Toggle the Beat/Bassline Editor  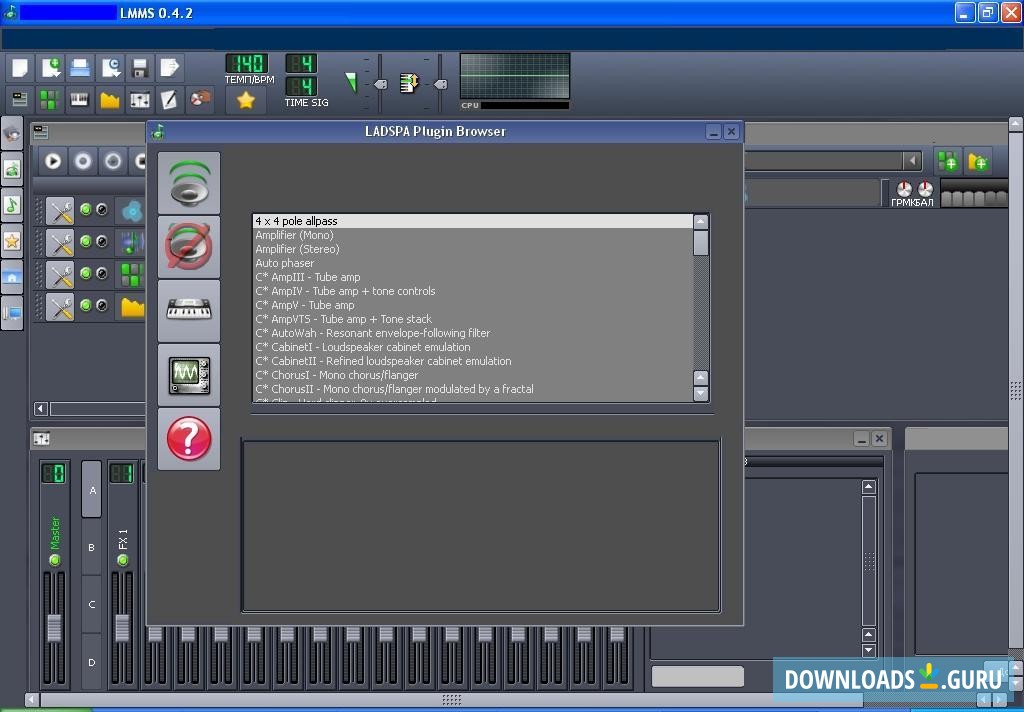(x=48, y=99)
